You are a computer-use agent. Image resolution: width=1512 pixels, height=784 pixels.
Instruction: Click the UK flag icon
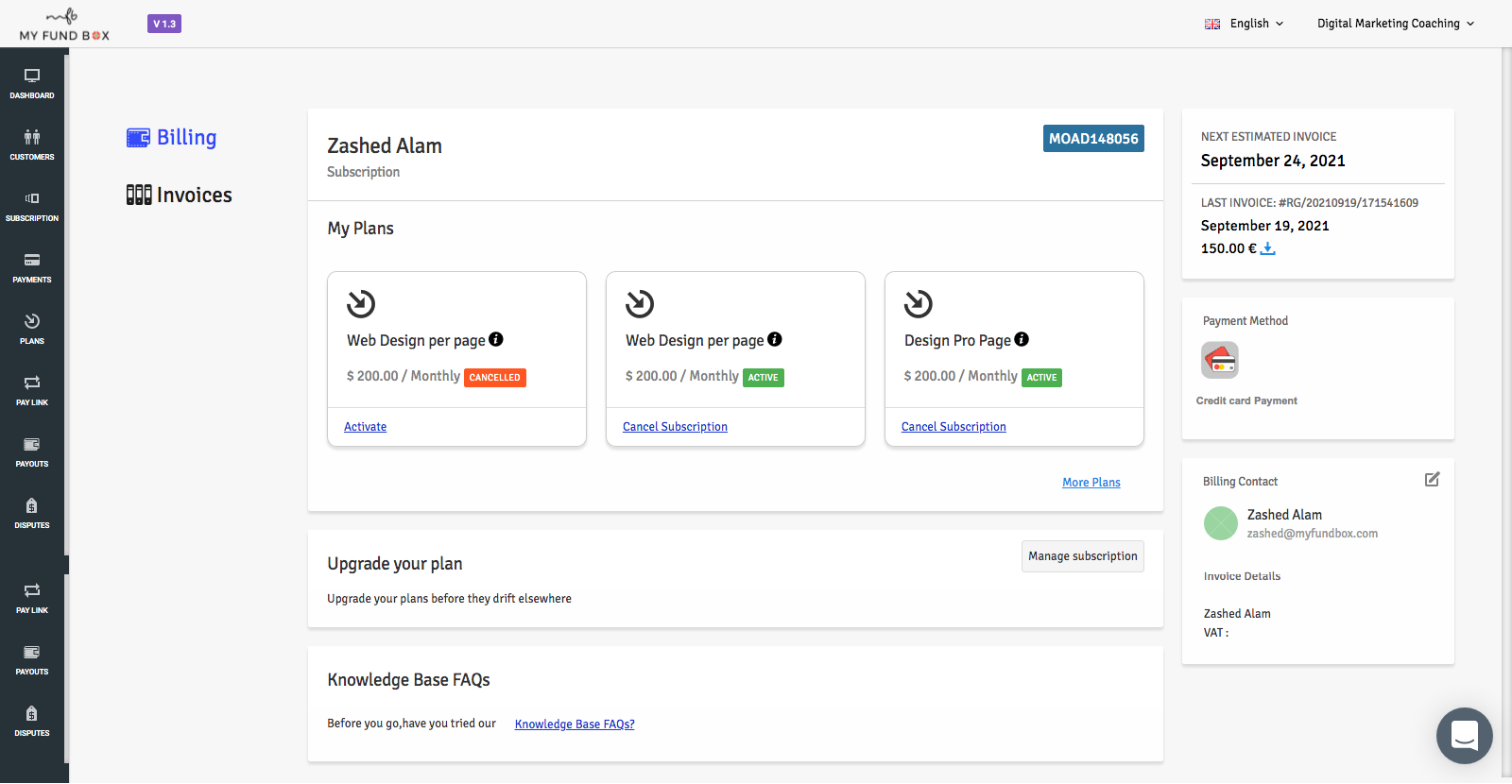(1212, 24)
